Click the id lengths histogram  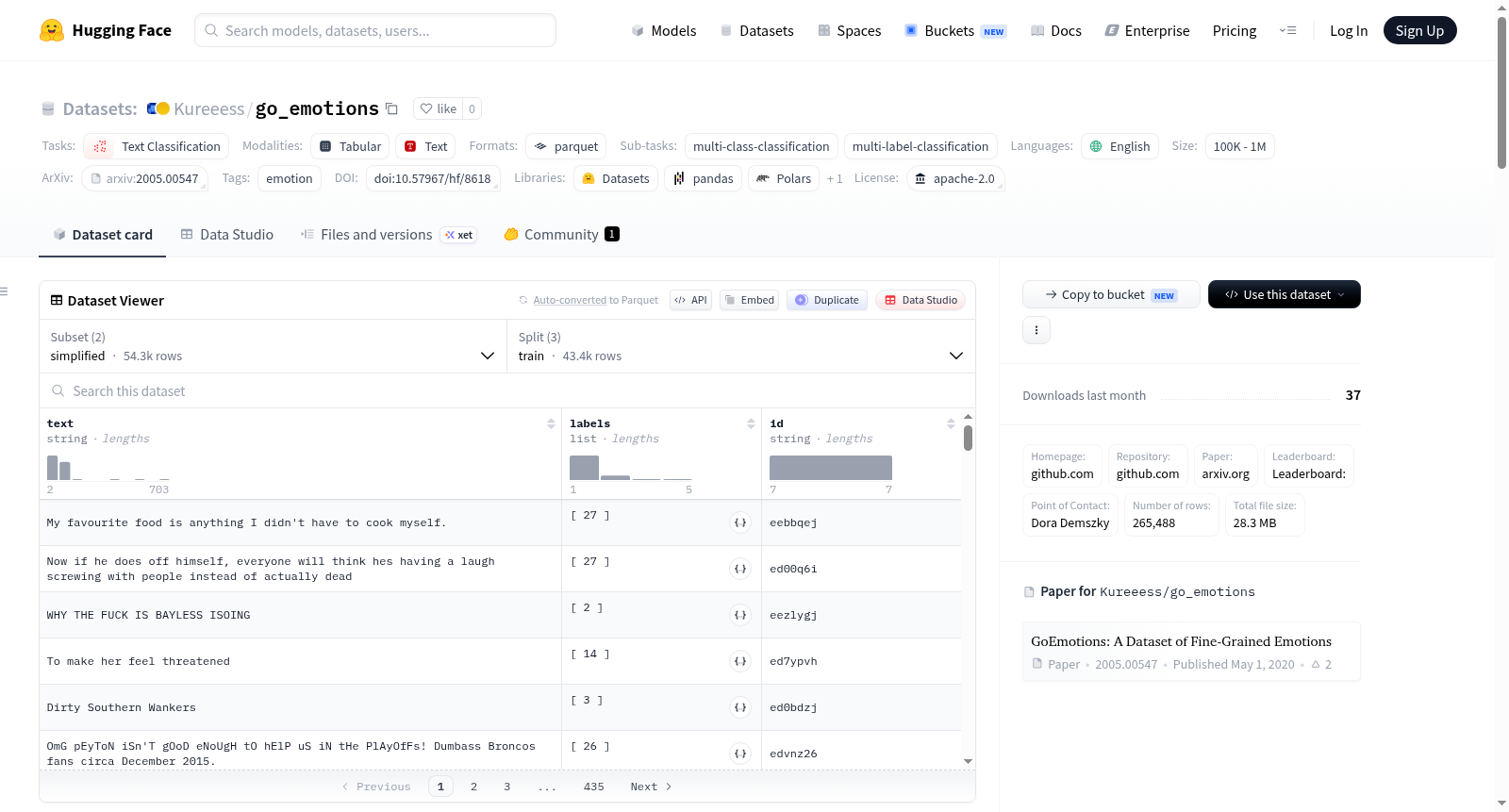tap(831, 468)
